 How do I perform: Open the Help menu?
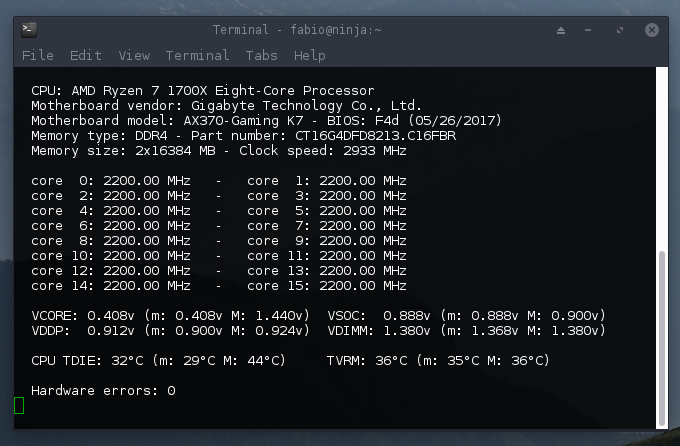click(x=310, y=56)
